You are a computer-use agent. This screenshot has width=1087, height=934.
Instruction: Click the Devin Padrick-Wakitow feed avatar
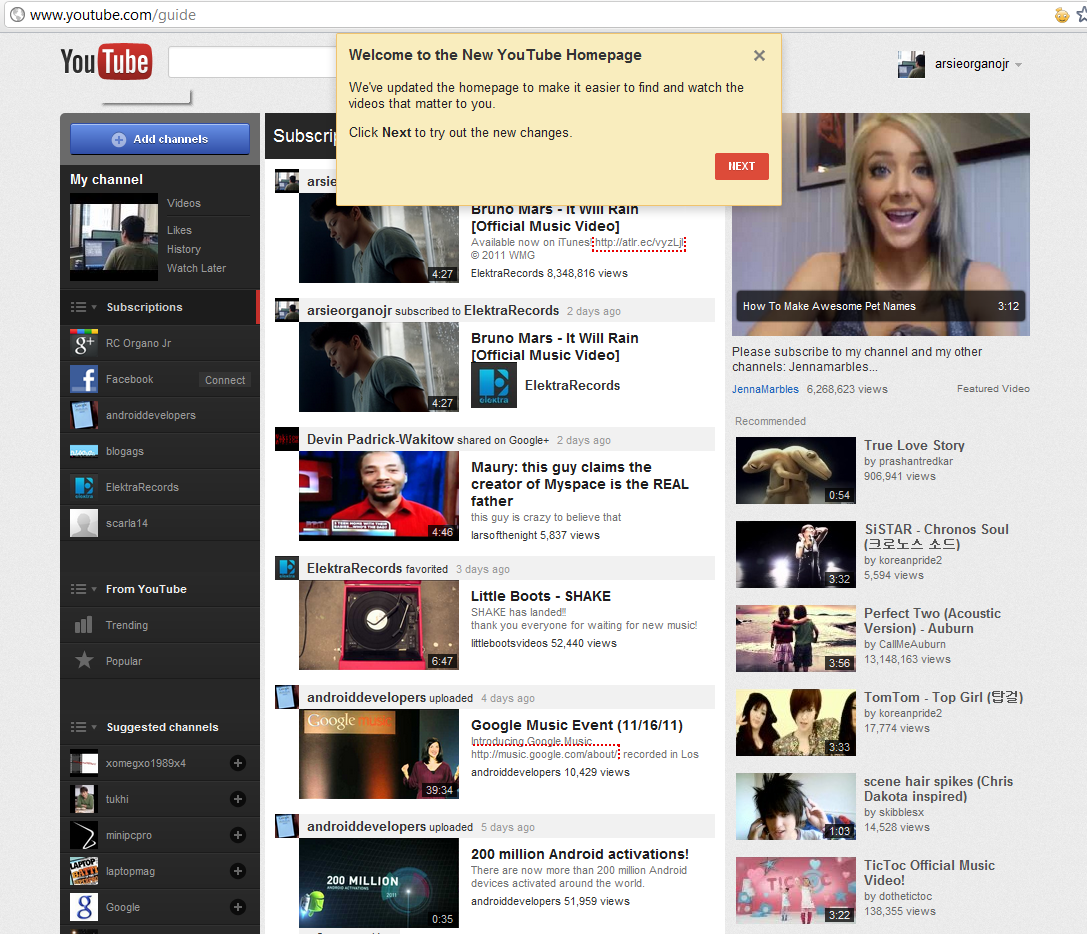pos(287,439)
